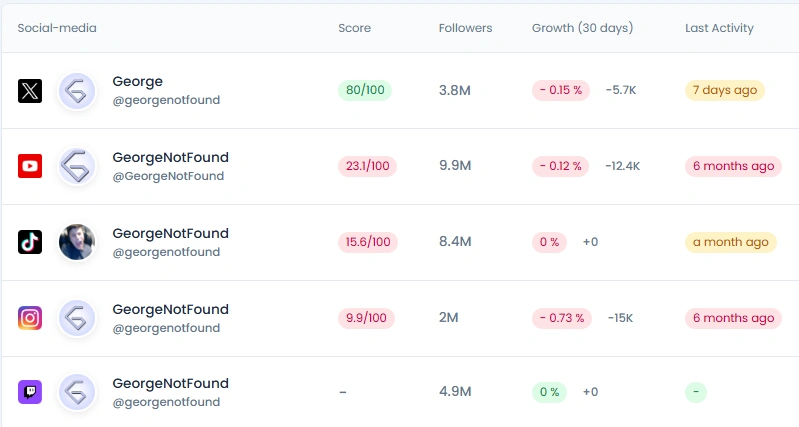Open the Instagram row profile avatar
The image size is (799, 427).
pos(77,318)
